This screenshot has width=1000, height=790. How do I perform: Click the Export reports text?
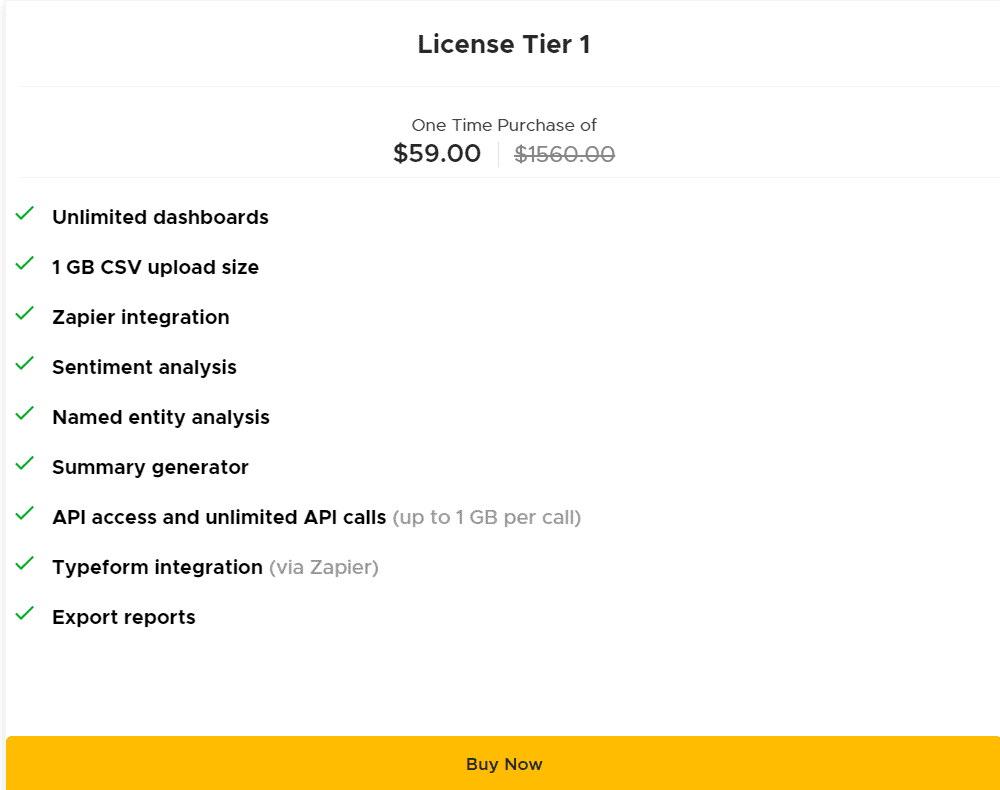[x=123, y=617]
